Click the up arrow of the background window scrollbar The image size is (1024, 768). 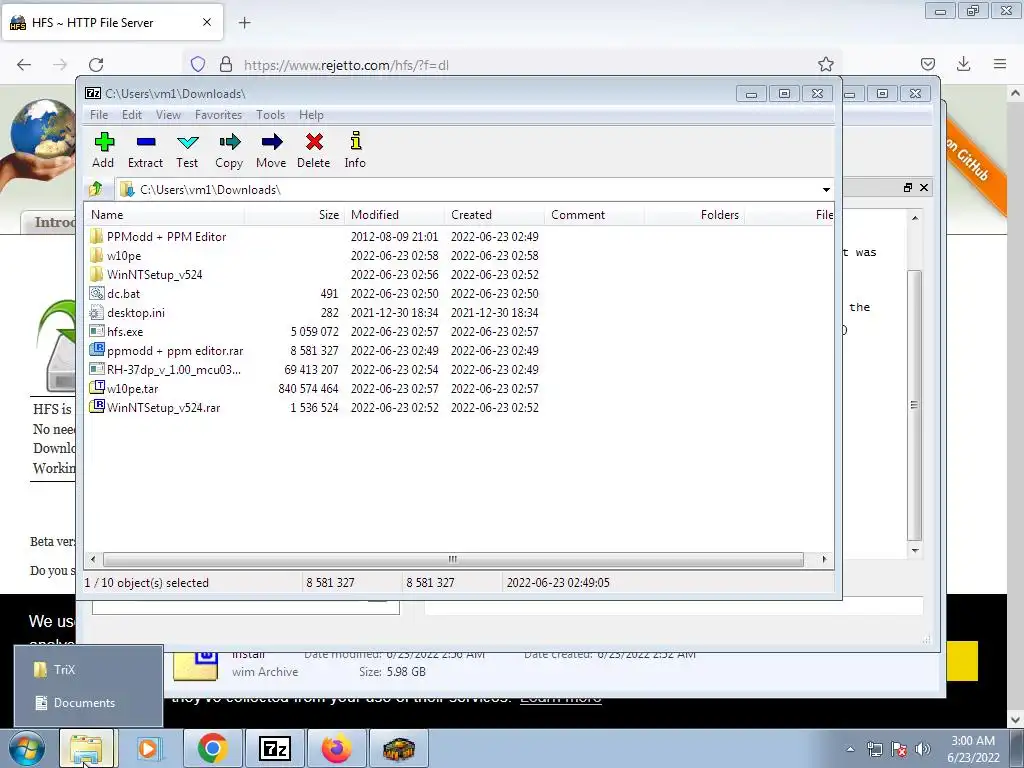915,218
